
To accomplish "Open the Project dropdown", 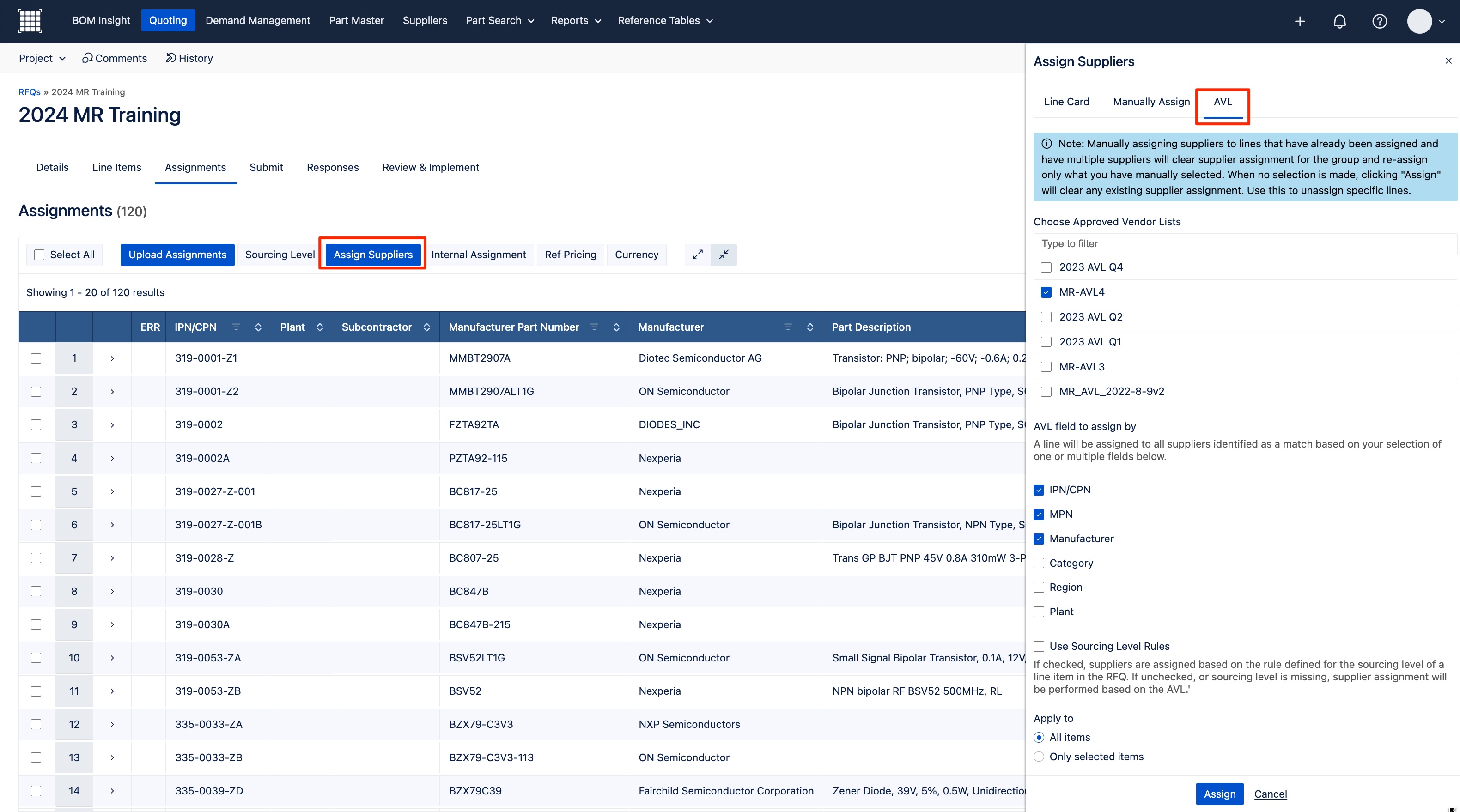I will (42, 58).
